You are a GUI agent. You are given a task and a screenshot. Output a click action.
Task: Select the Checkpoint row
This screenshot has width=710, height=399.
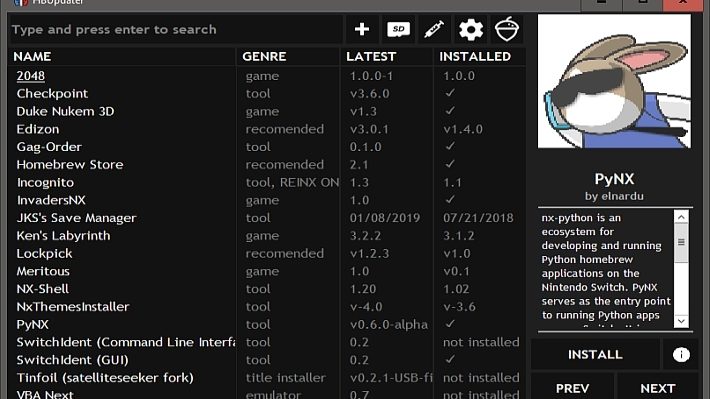click(267, 93)
